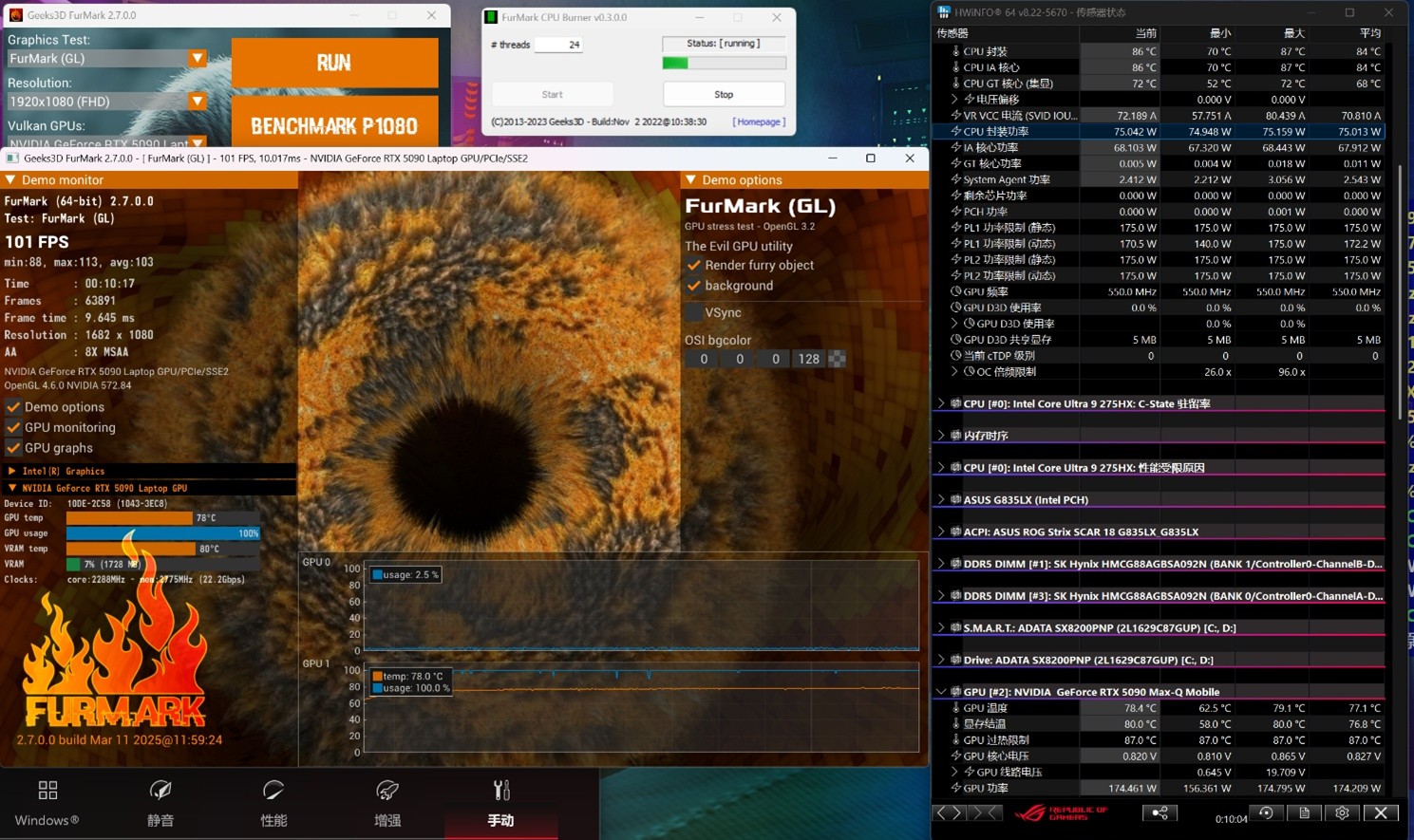Screen dimensions: 1414x840
Task: Click the VRAM 7% green bar
Action: [x=73, y=564]
